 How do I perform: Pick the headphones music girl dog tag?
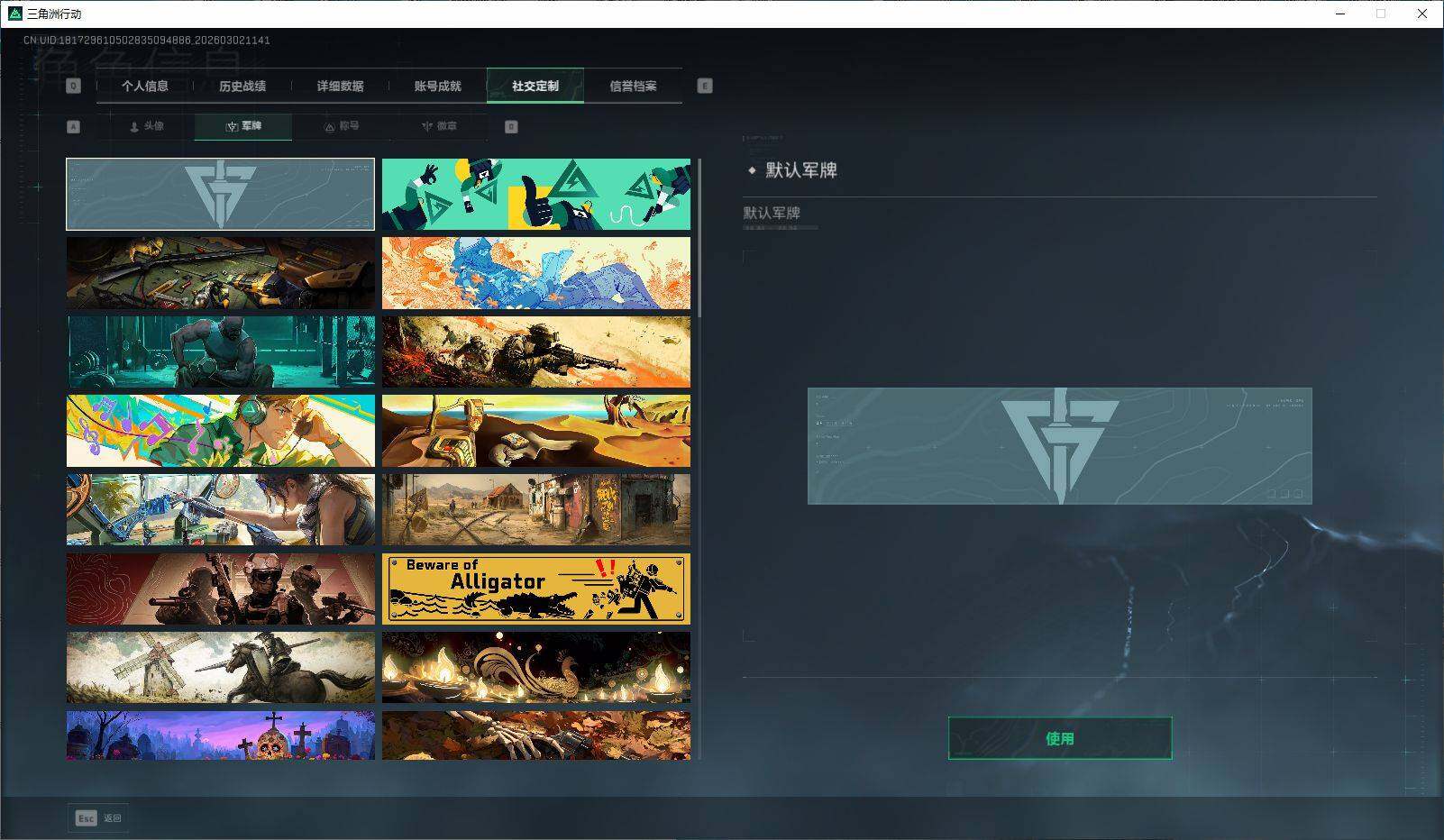click(220, 431)
